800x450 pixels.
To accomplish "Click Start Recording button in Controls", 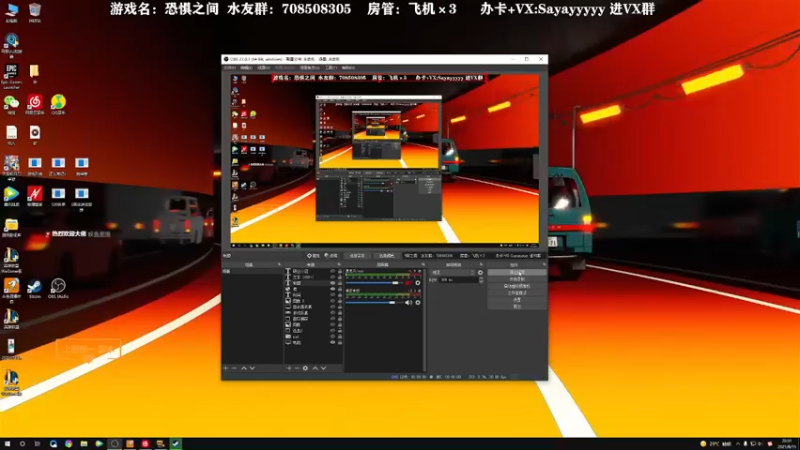I will coord(517,279).
